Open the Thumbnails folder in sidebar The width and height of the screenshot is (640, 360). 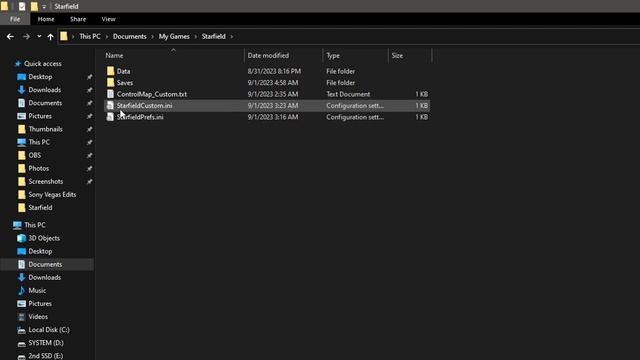(x=45, y=129)
